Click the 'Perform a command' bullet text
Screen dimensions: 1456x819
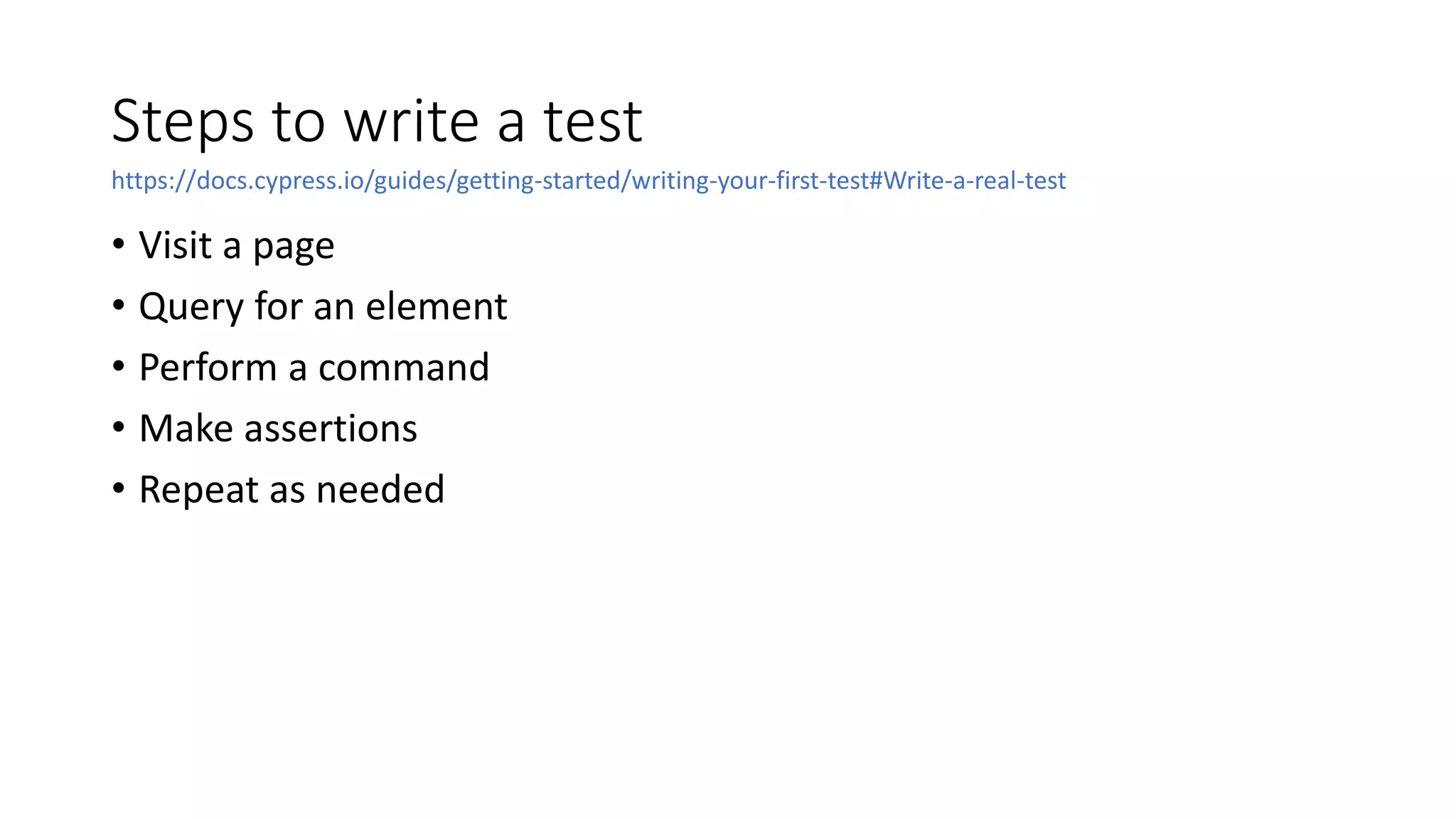click(x=314, y=368)
